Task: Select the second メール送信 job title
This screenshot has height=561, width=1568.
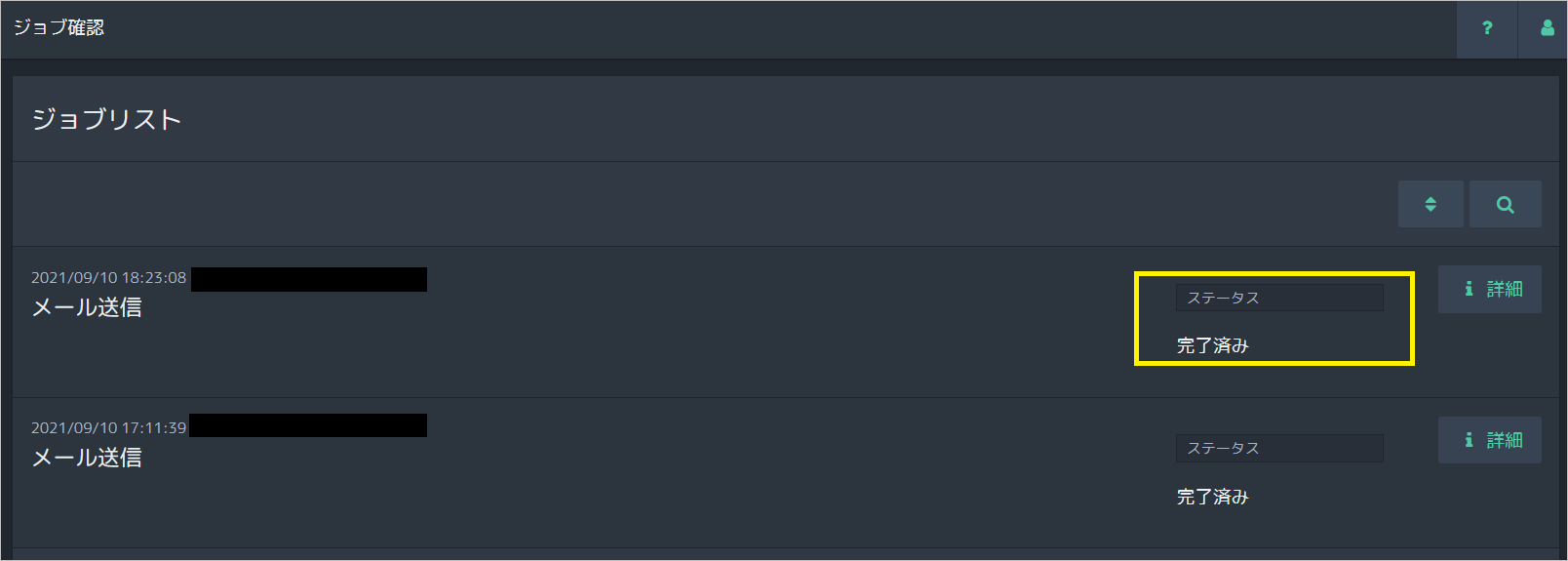Action: click(87, 458)
